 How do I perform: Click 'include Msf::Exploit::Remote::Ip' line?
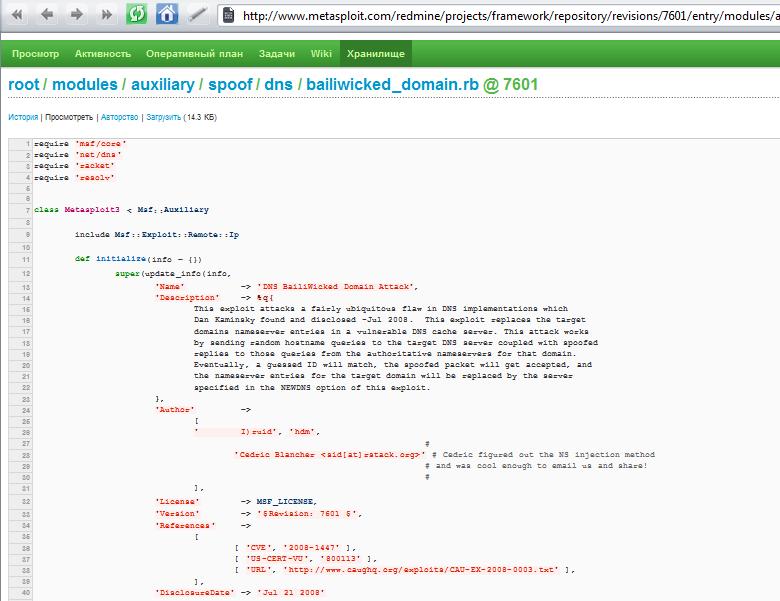click(x=157, y=234)
